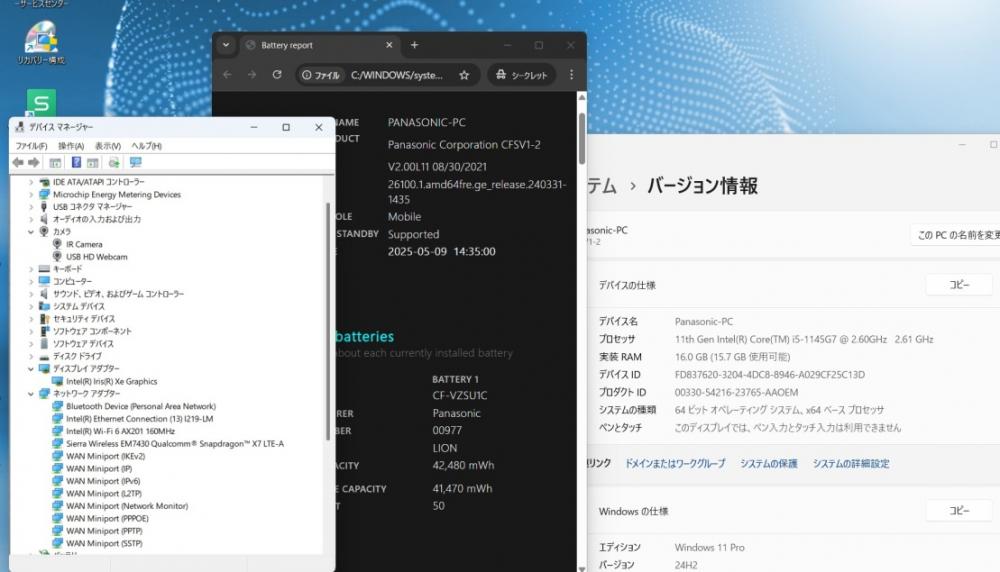Select WAN Miniport (IKEv2) entry
Viewport: 1000px width, 572px height.
[x=105, y=456]
